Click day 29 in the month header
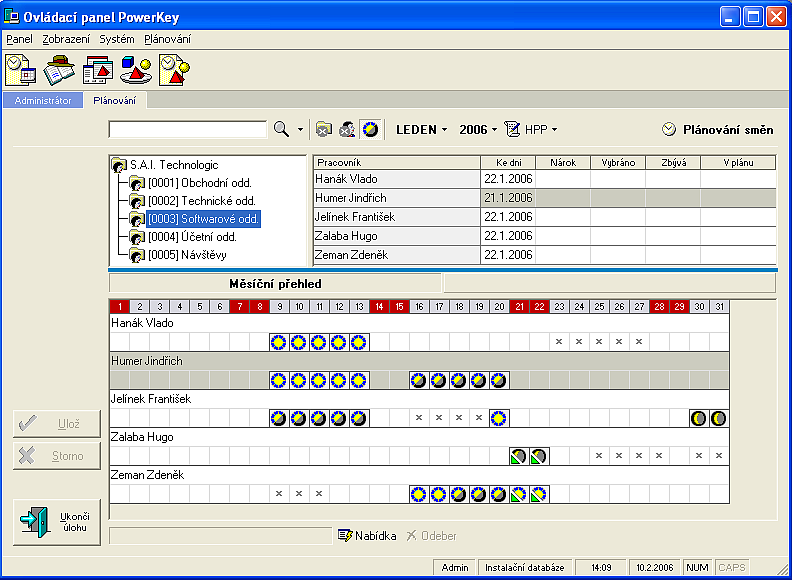Image resolution: width=792 pixels, height=580 pixels. point(679,307)
